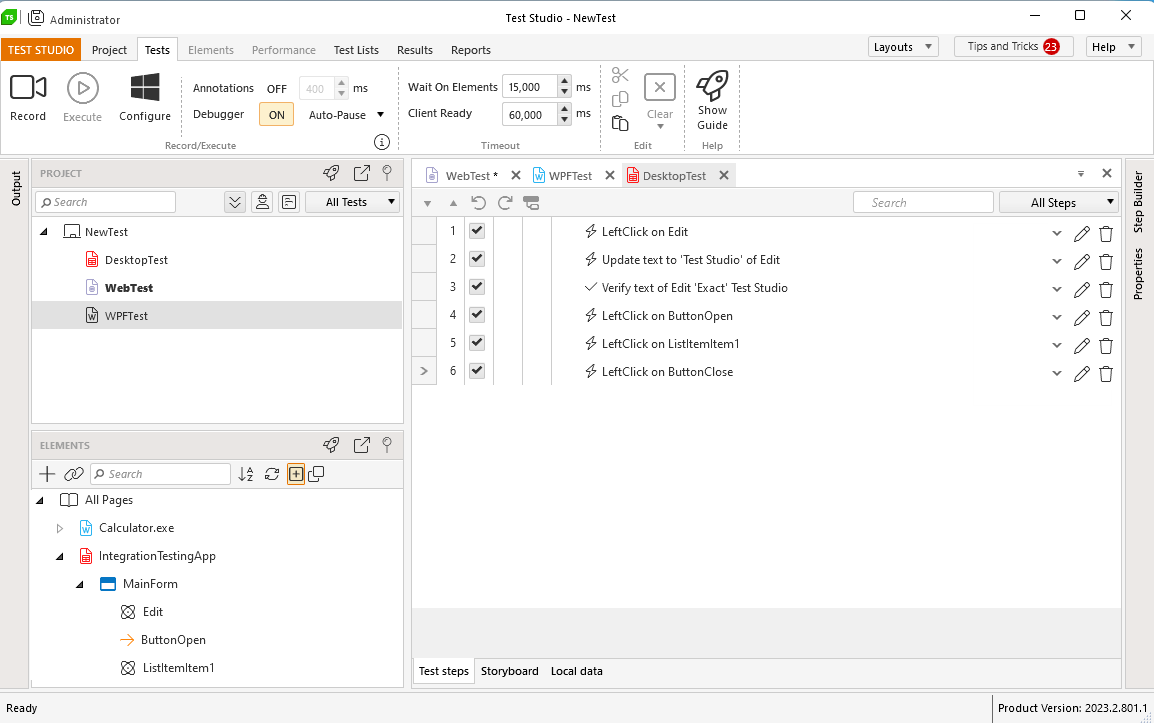The image size is (1154, 723).
Task: Expand details of step 'LeftClick on ButtonOpen'
Action: click(x=1056, y=317)
